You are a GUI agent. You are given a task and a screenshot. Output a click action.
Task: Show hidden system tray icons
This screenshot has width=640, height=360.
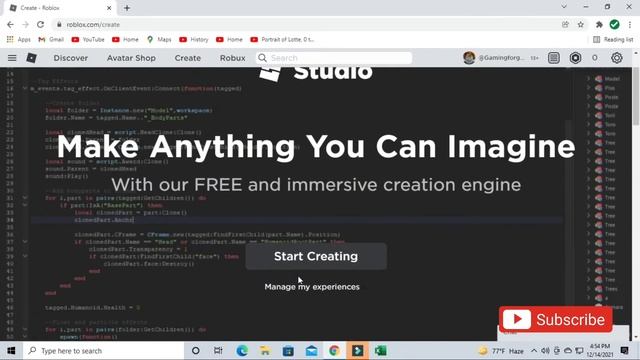[534, 351]
